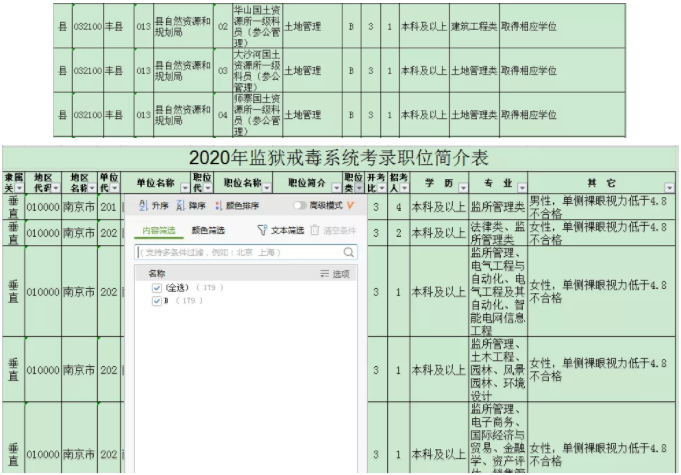Click the position code 03 cell
The width and height of the screenshot is (681, 475).
[223, 70]
